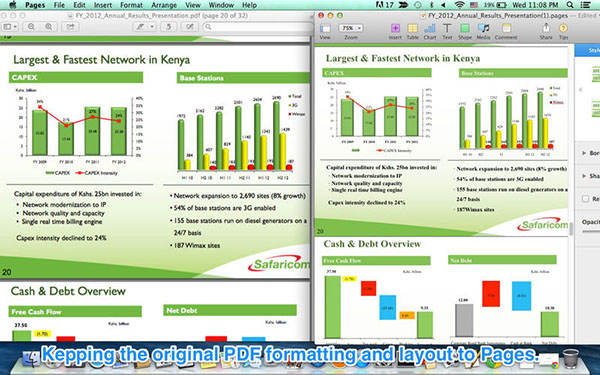Click the volume icon in menu bar

point(443,5)
